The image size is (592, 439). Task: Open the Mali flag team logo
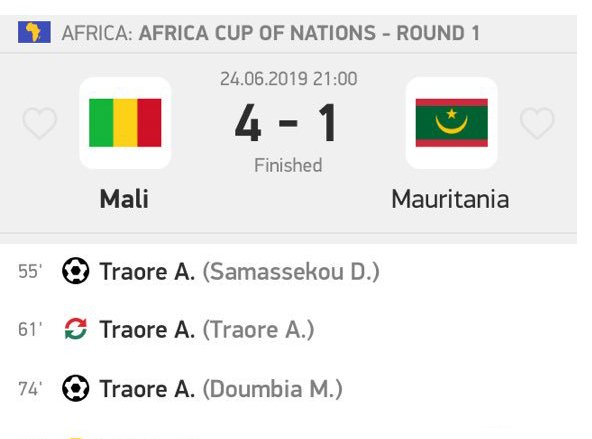pyautogui.click(x=125, y=123)
